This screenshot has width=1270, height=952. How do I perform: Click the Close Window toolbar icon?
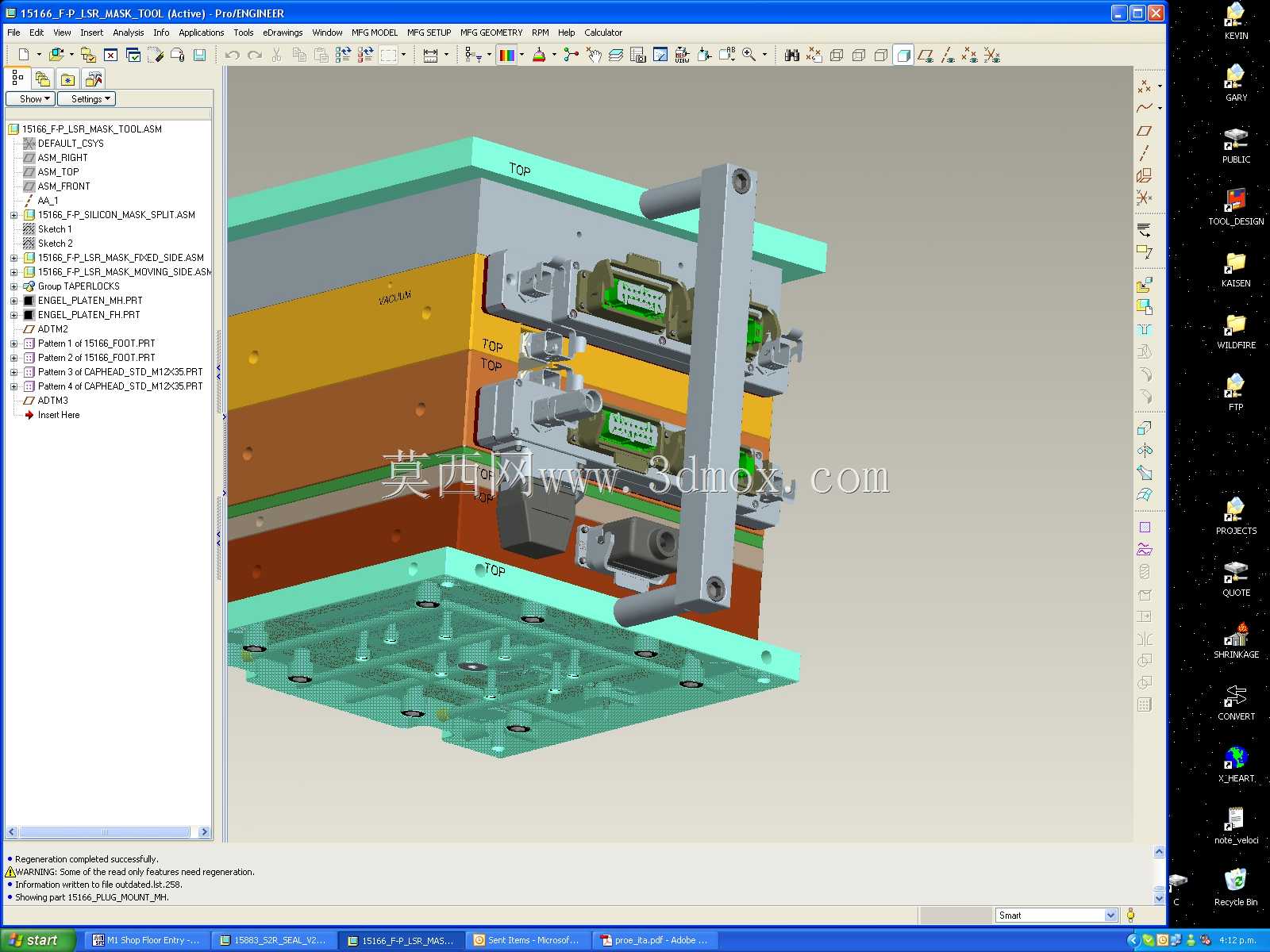click(111, 55)
